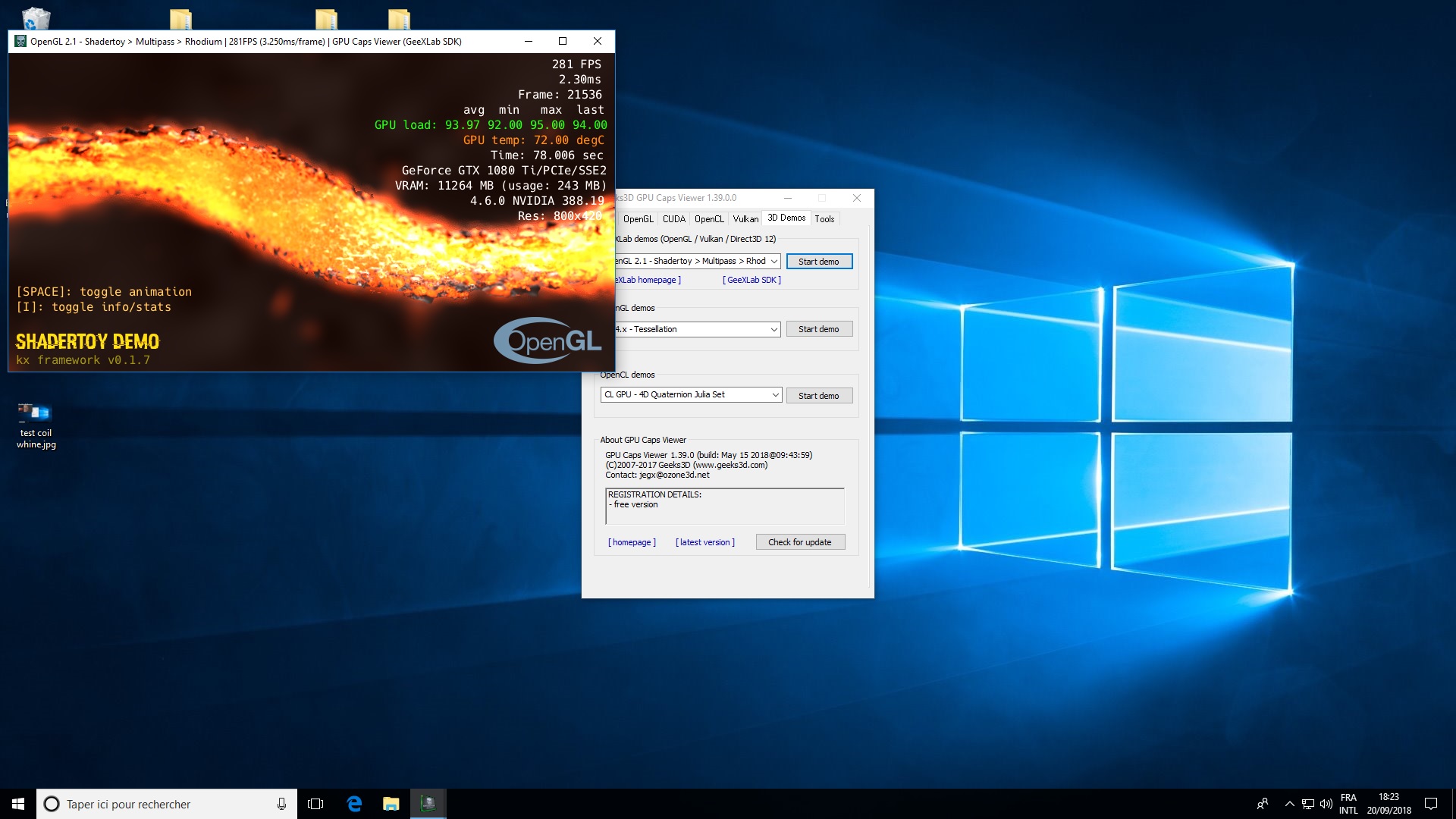The width and height of the screenshot is (1456, 819).
Task: Show hidden system tray icons
Action: click(x=1289, y=804)
